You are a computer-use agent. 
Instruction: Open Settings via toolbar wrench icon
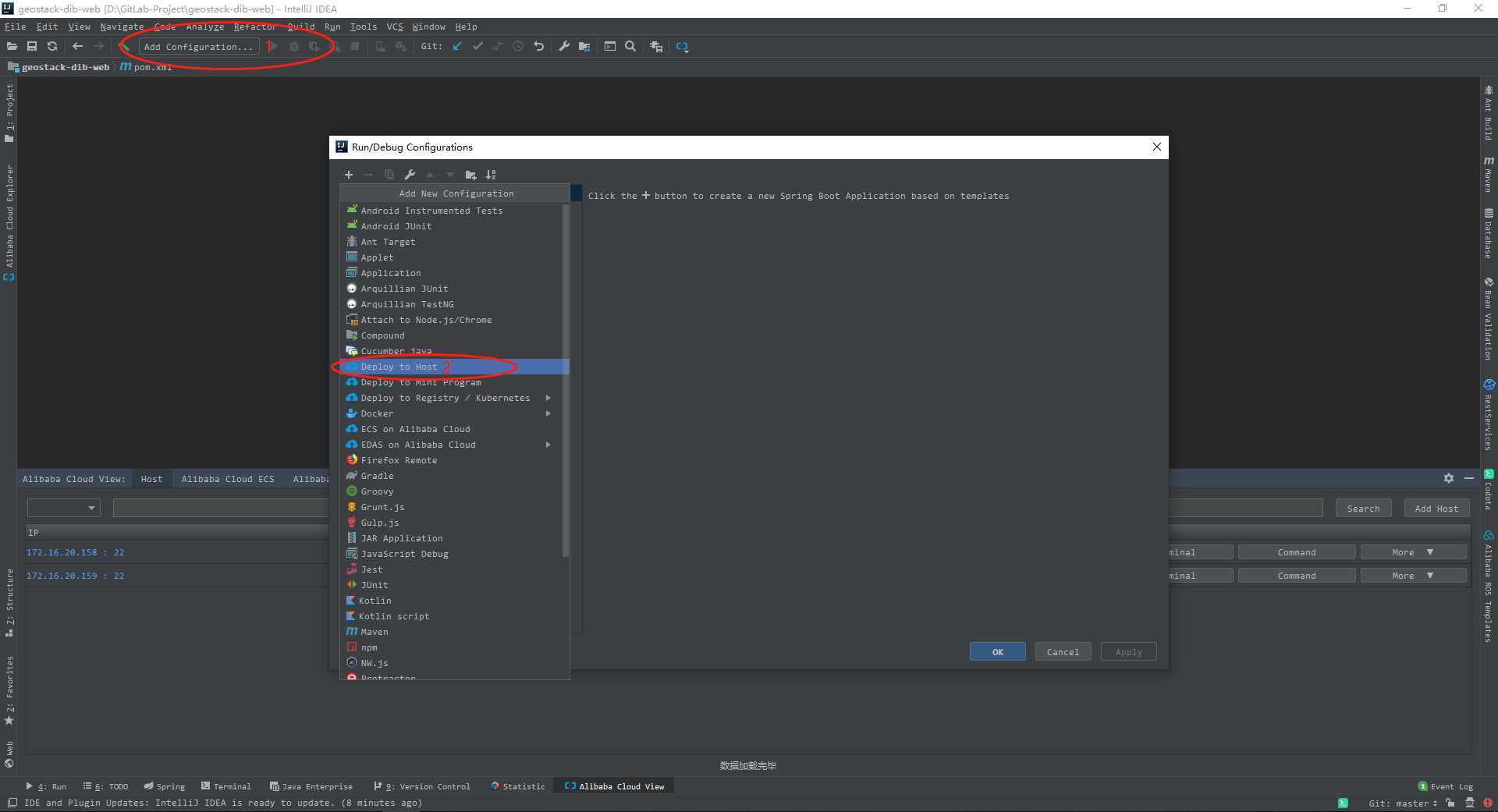click(x=564, y=47)
